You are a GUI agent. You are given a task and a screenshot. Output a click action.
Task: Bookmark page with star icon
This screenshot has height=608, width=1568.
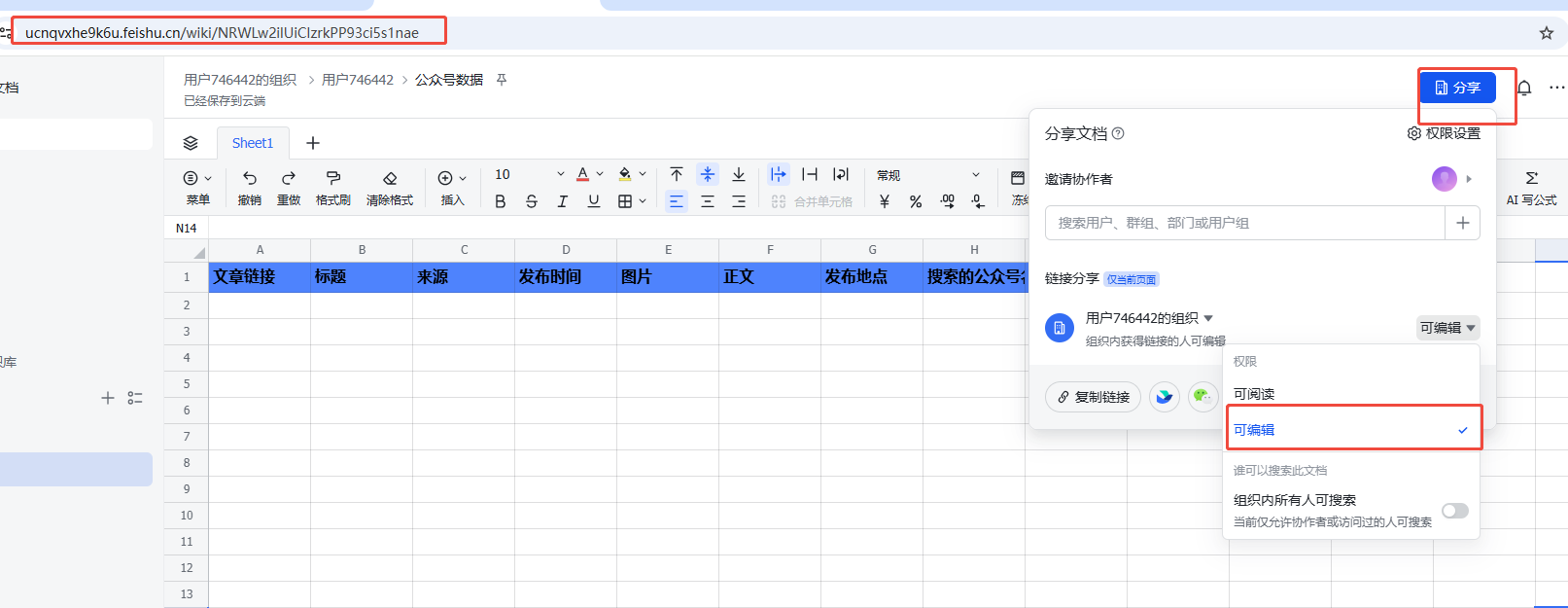[1547, 33]
